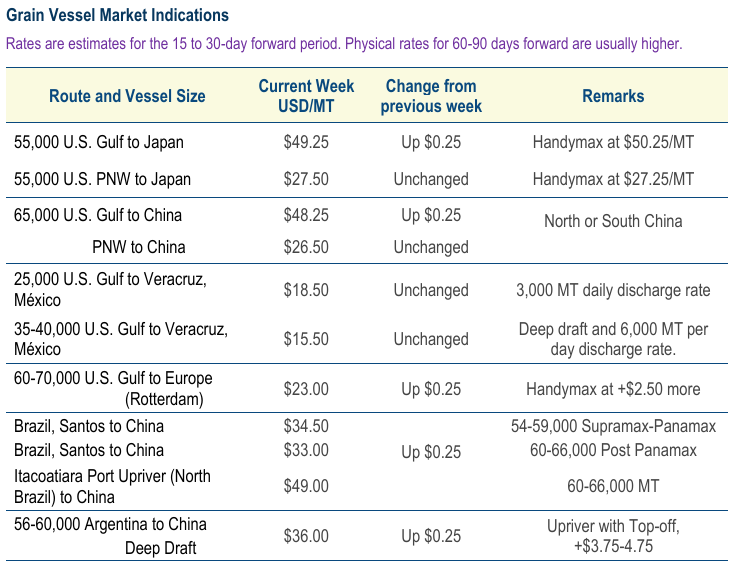Select the U.S. Gulf to Europe (Rotterdam) route
The image size is (739, 579).
pyautogui.click(x=113, y=389)
